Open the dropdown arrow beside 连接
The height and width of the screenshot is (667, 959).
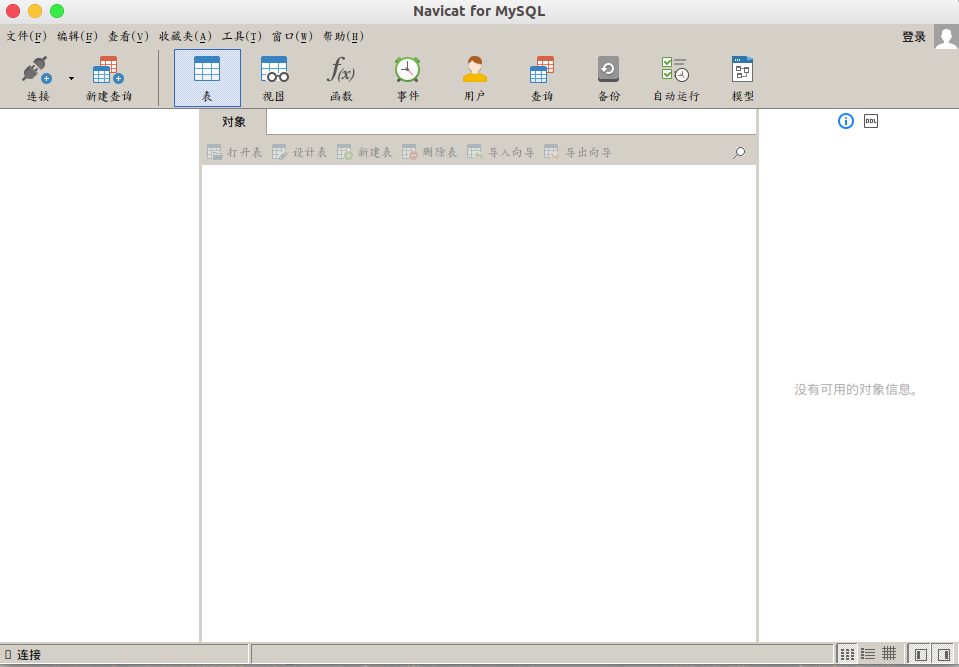(72, 78)
